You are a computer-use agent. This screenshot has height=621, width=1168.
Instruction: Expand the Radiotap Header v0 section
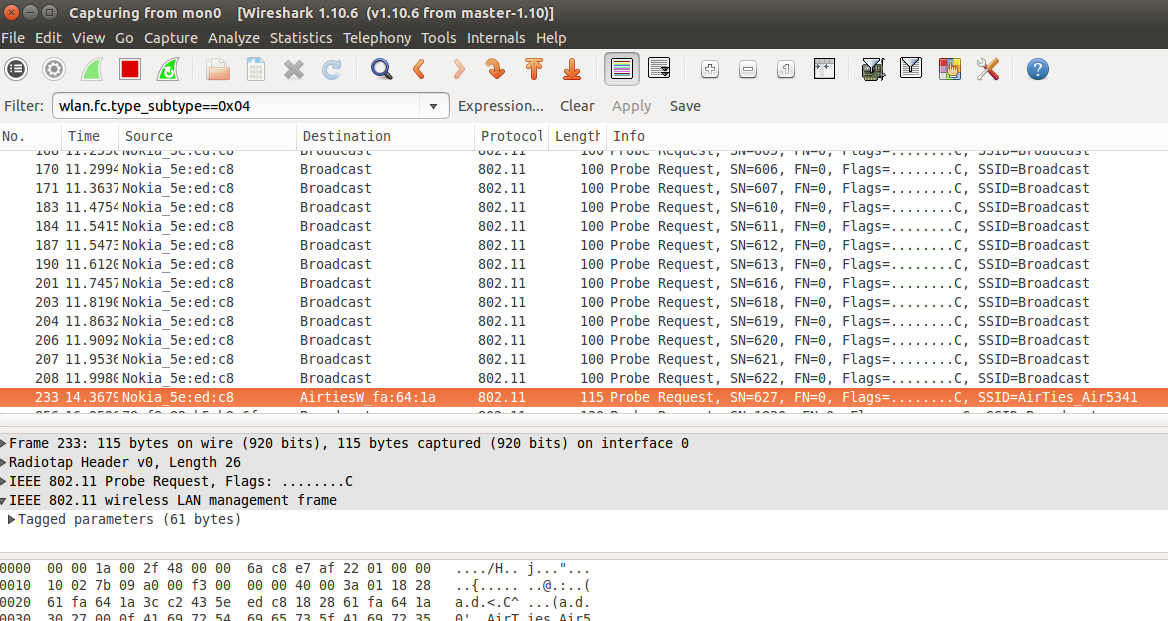pyautogui.click(x=5, y=462)
